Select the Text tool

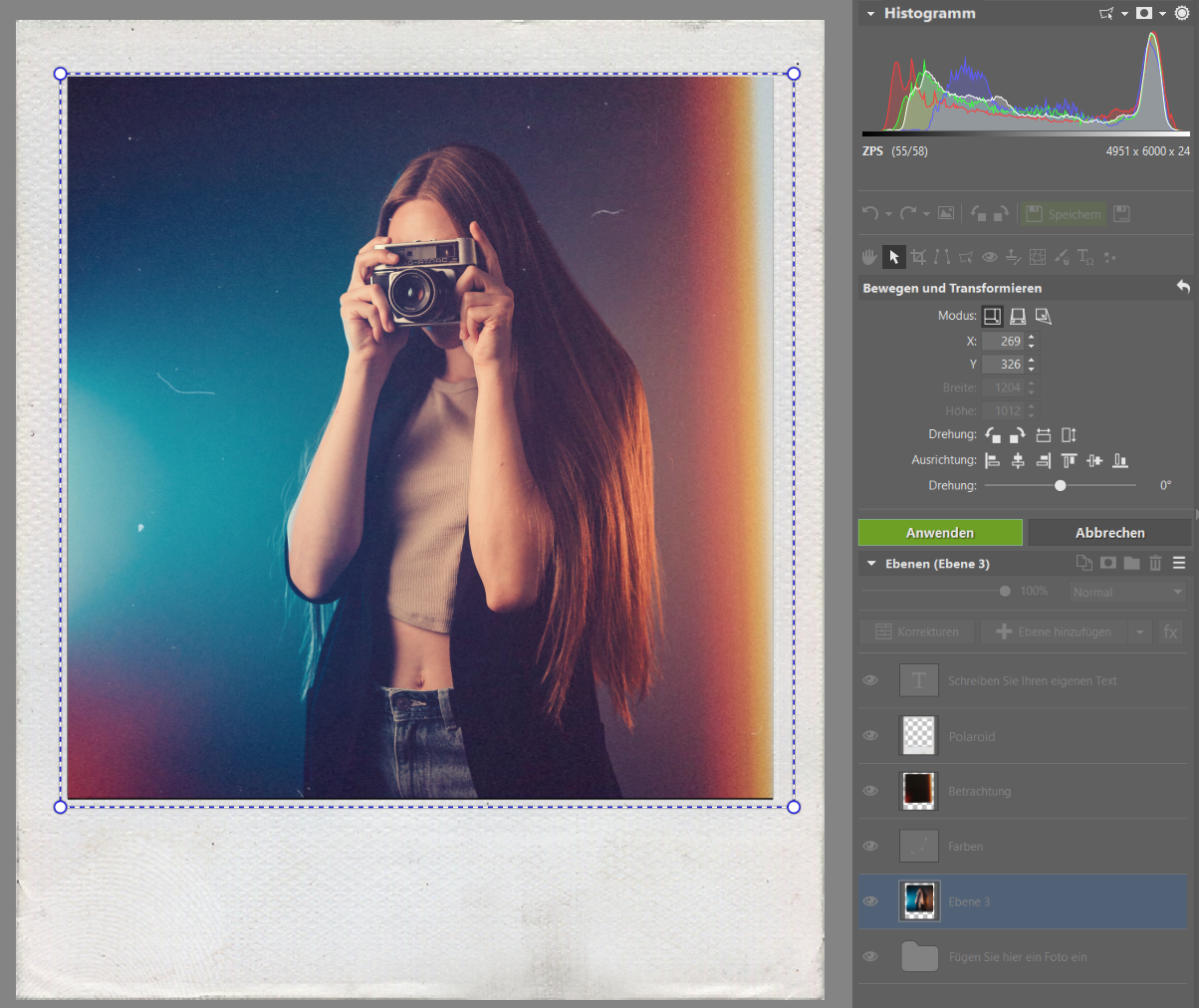1085,257
